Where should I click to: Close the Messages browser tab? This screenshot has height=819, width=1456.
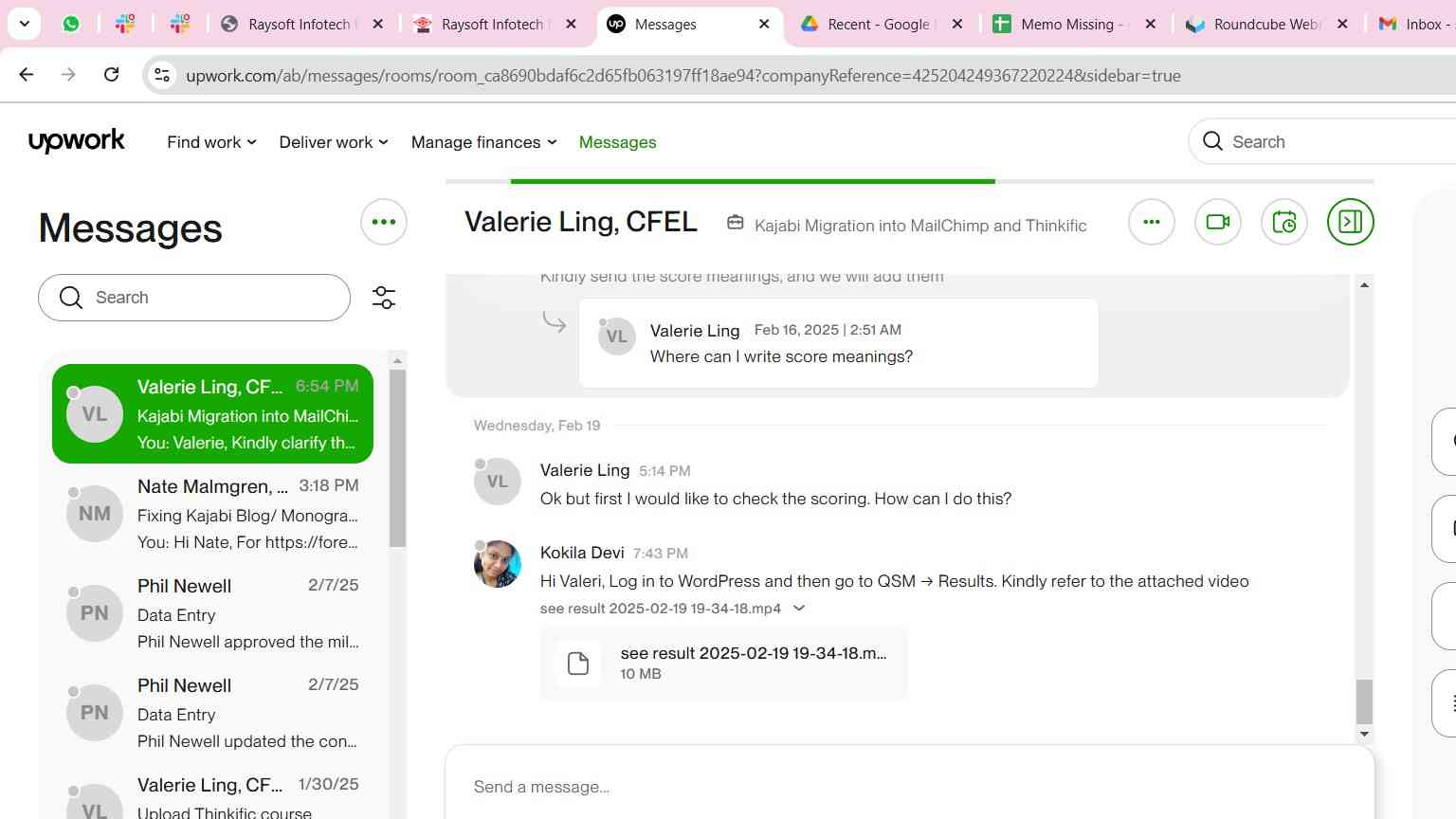coord(764,24)
